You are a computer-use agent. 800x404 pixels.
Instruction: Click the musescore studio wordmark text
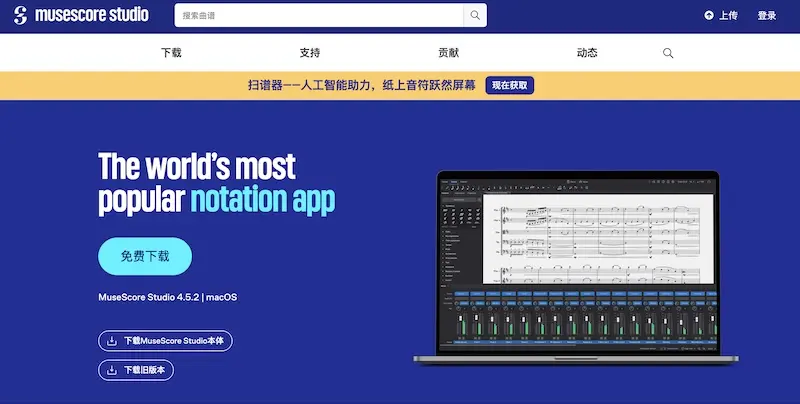[92, 15]
